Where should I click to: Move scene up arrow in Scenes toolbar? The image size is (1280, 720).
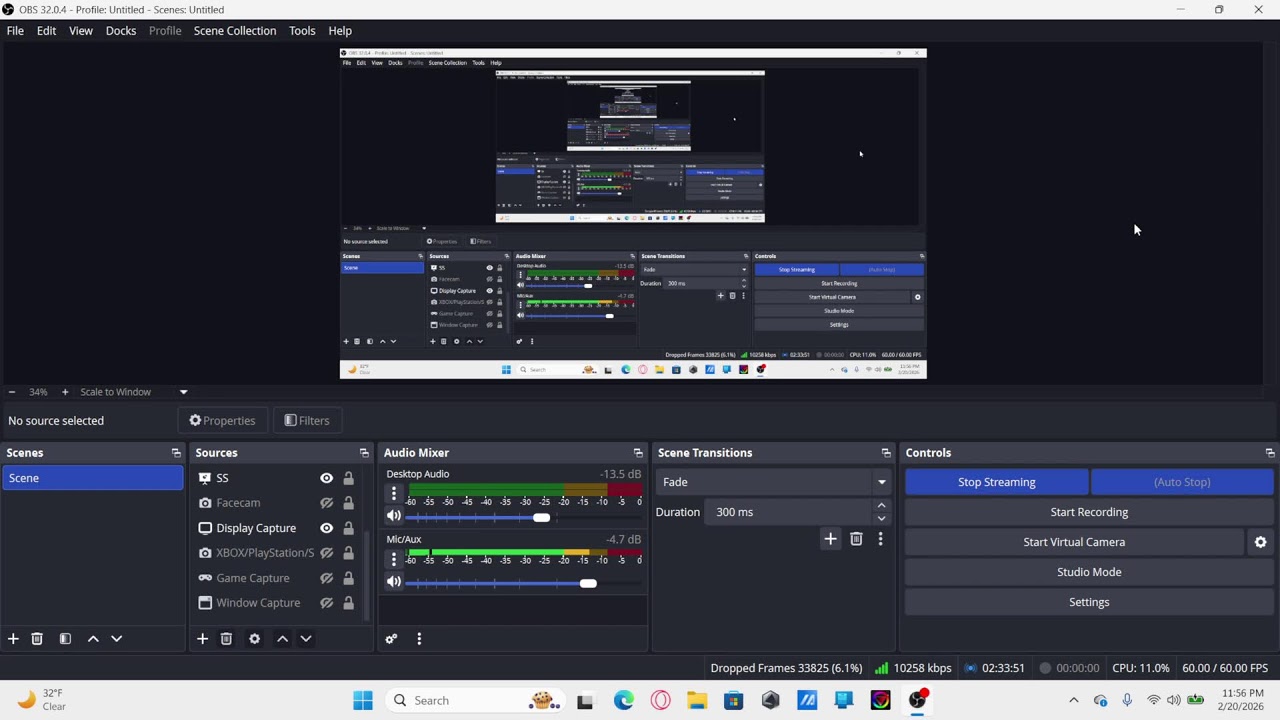tap(93, 639)
